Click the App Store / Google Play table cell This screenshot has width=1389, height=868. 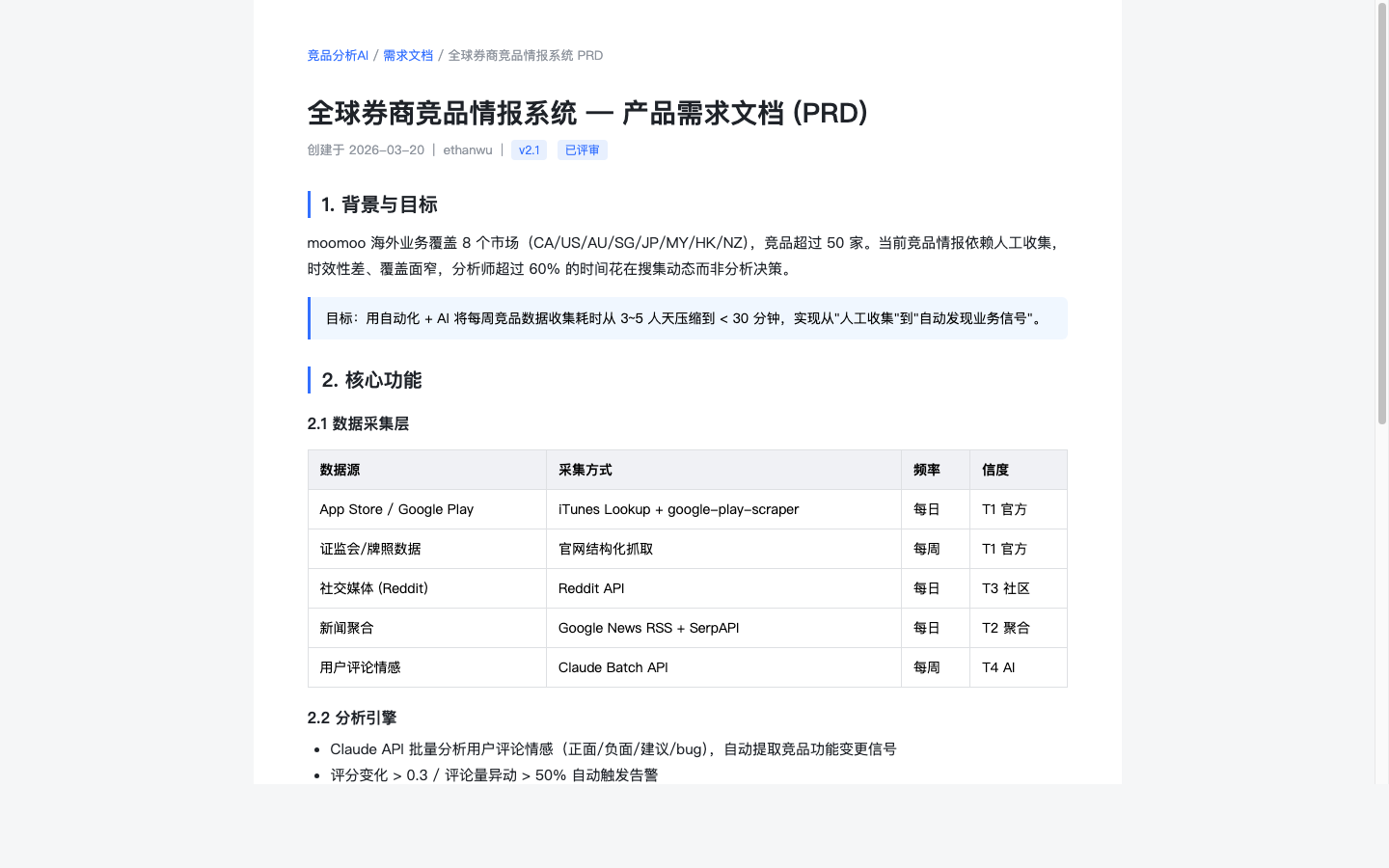coord(395,509)
